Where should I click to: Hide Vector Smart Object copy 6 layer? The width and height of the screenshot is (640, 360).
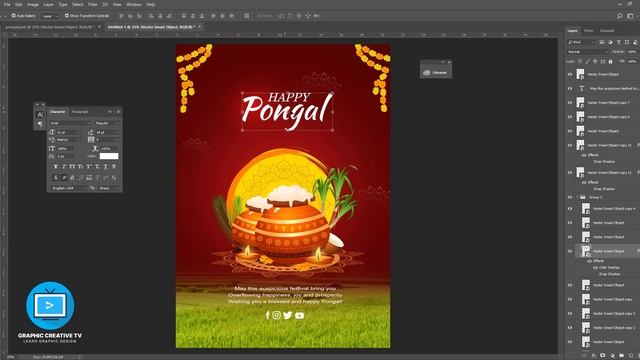pyautogui.click(x=570, y=117)
